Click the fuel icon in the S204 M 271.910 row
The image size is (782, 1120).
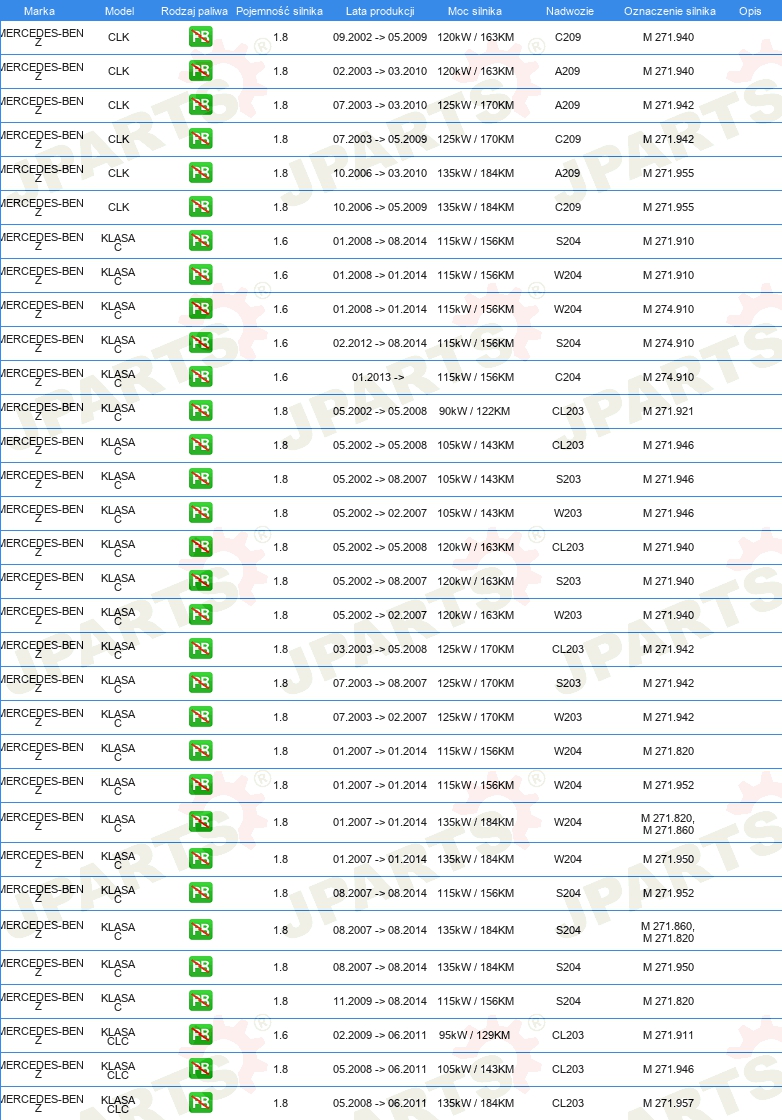point(201,241)
